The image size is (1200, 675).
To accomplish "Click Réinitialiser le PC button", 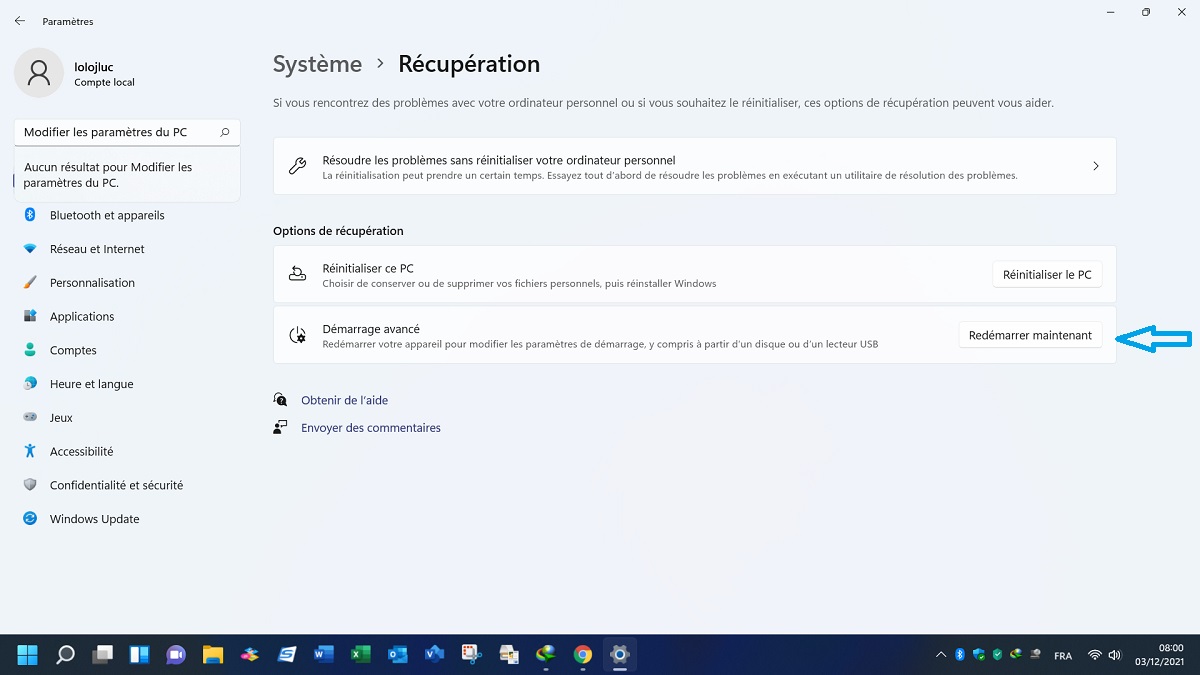I will (x=1047, y=274).
